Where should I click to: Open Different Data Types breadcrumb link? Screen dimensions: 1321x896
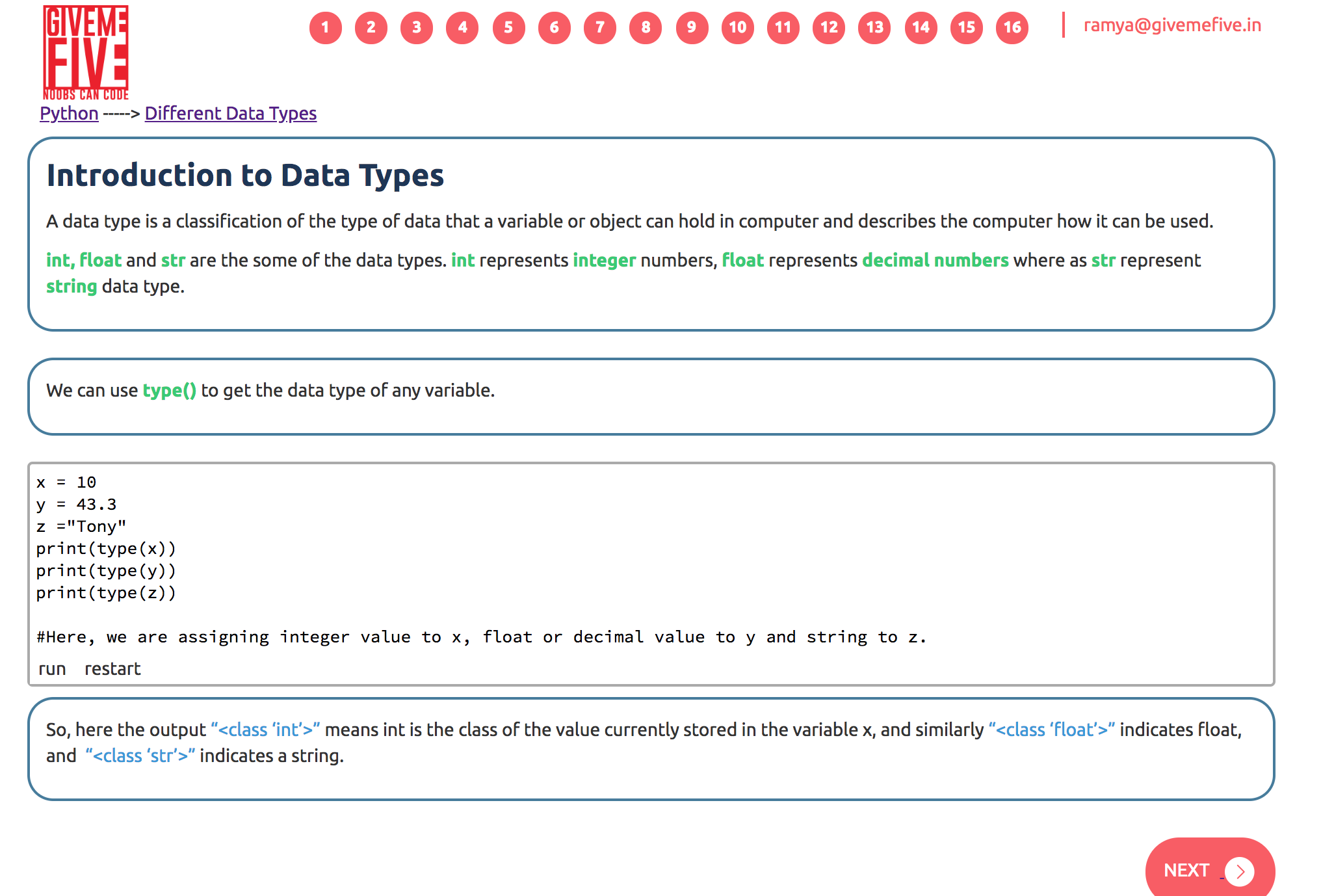point(230,113)
